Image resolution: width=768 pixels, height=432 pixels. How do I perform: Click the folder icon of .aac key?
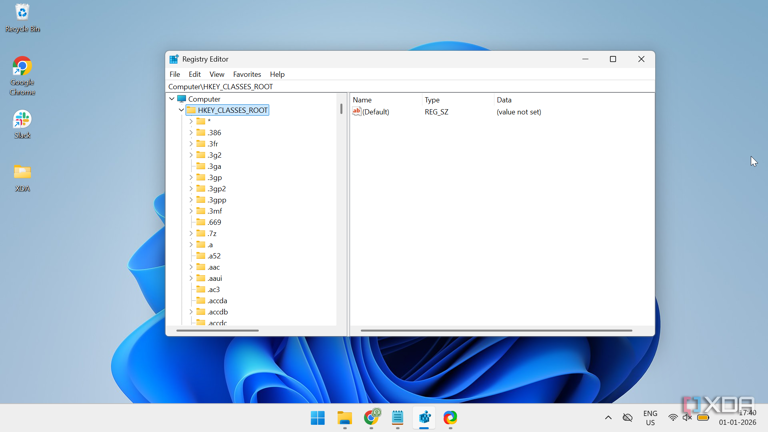201,267
